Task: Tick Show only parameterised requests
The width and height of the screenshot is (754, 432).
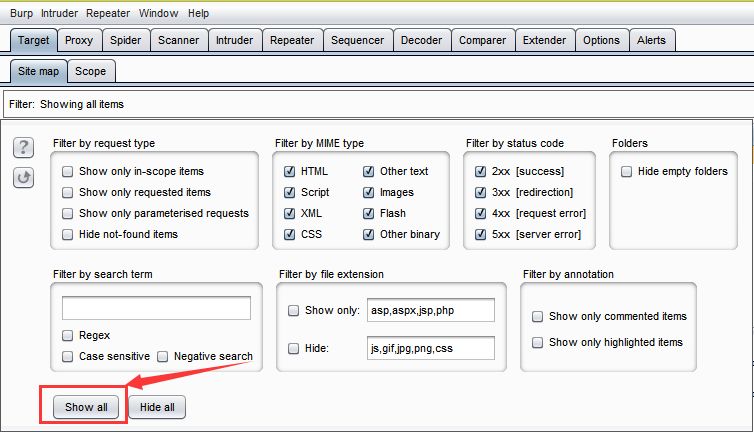Action: click(67, 213)
